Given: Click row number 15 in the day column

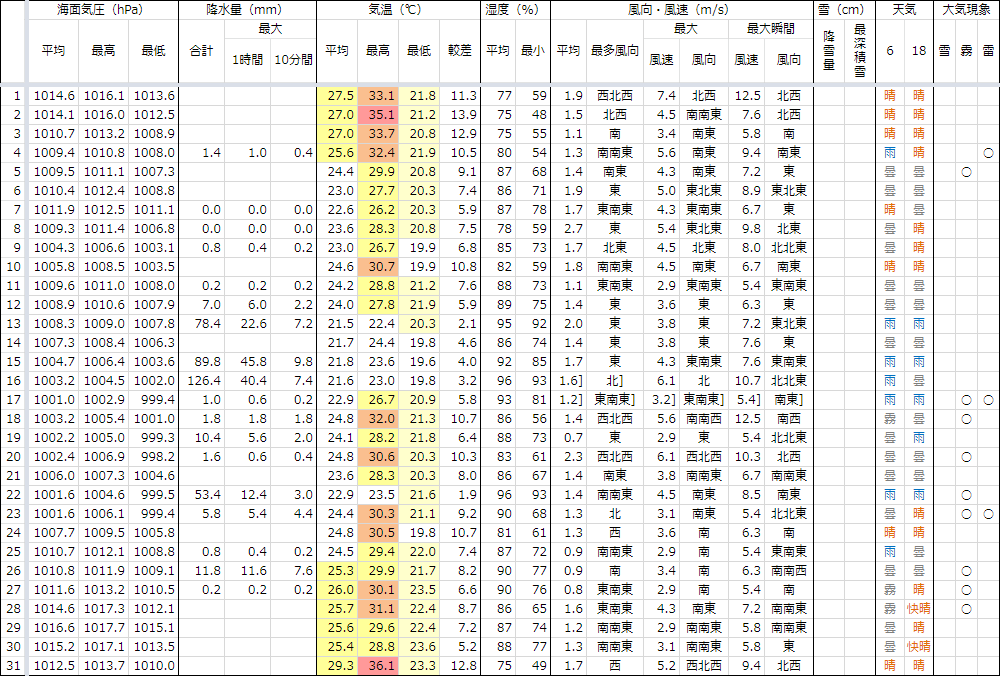Looking at the screenshot, I should 14,362.
